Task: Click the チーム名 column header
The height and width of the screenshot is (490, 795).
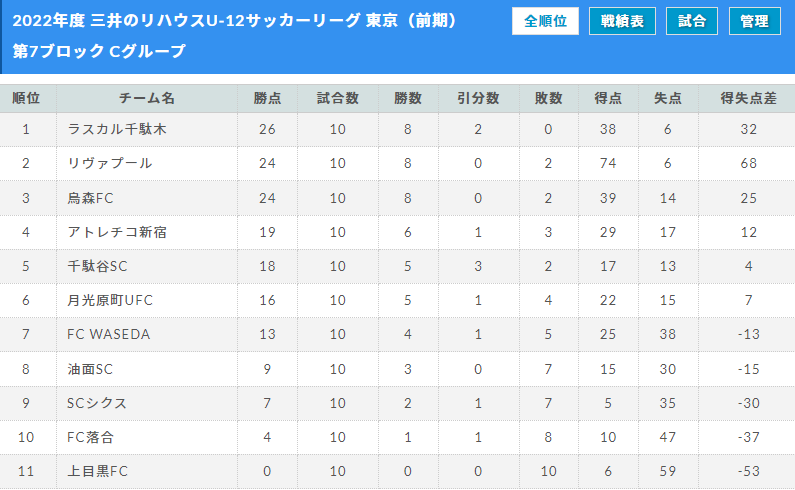Action: tap(147, 98)
